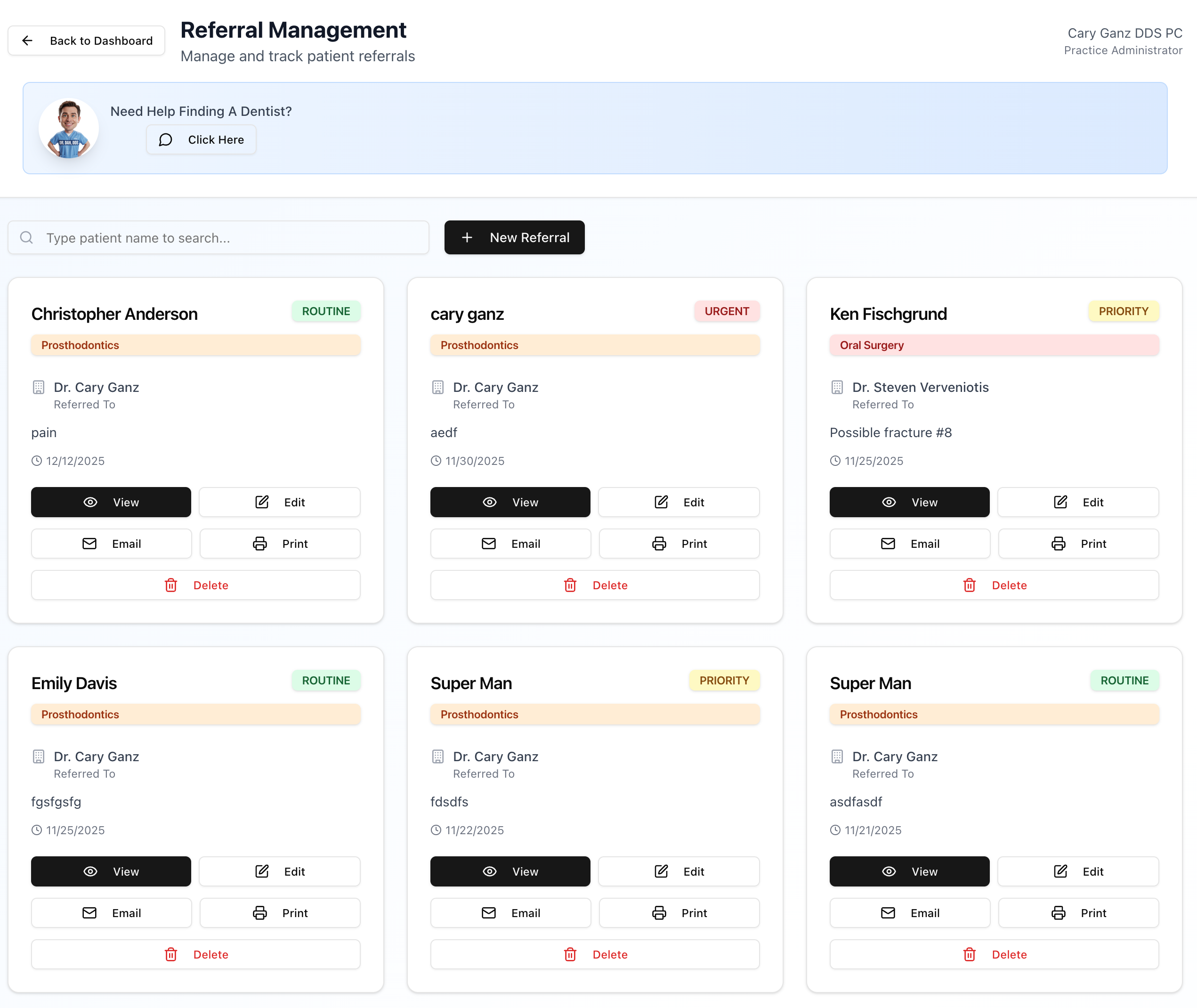
Task: Click the PRIORITY badge on Ken Fischgrund card
Action: point(1123,311)
